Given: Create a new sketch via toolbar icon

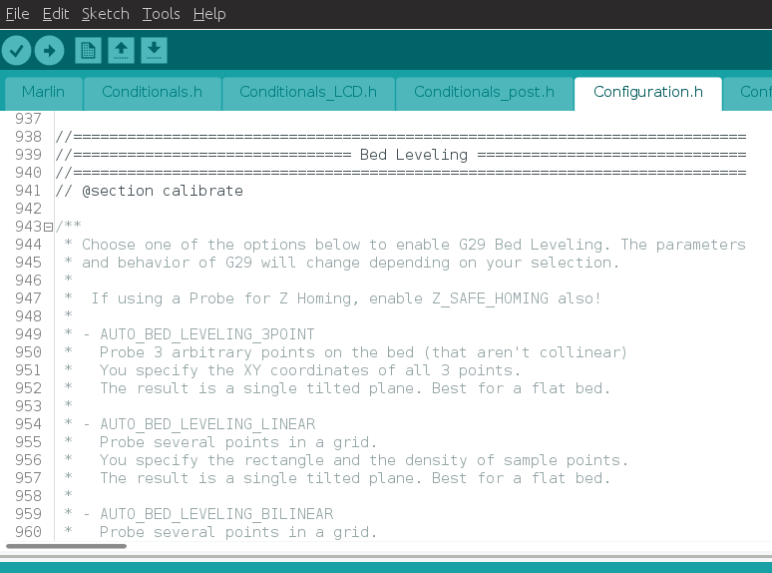Looking at the screenshot, I should tap(88, 50).
